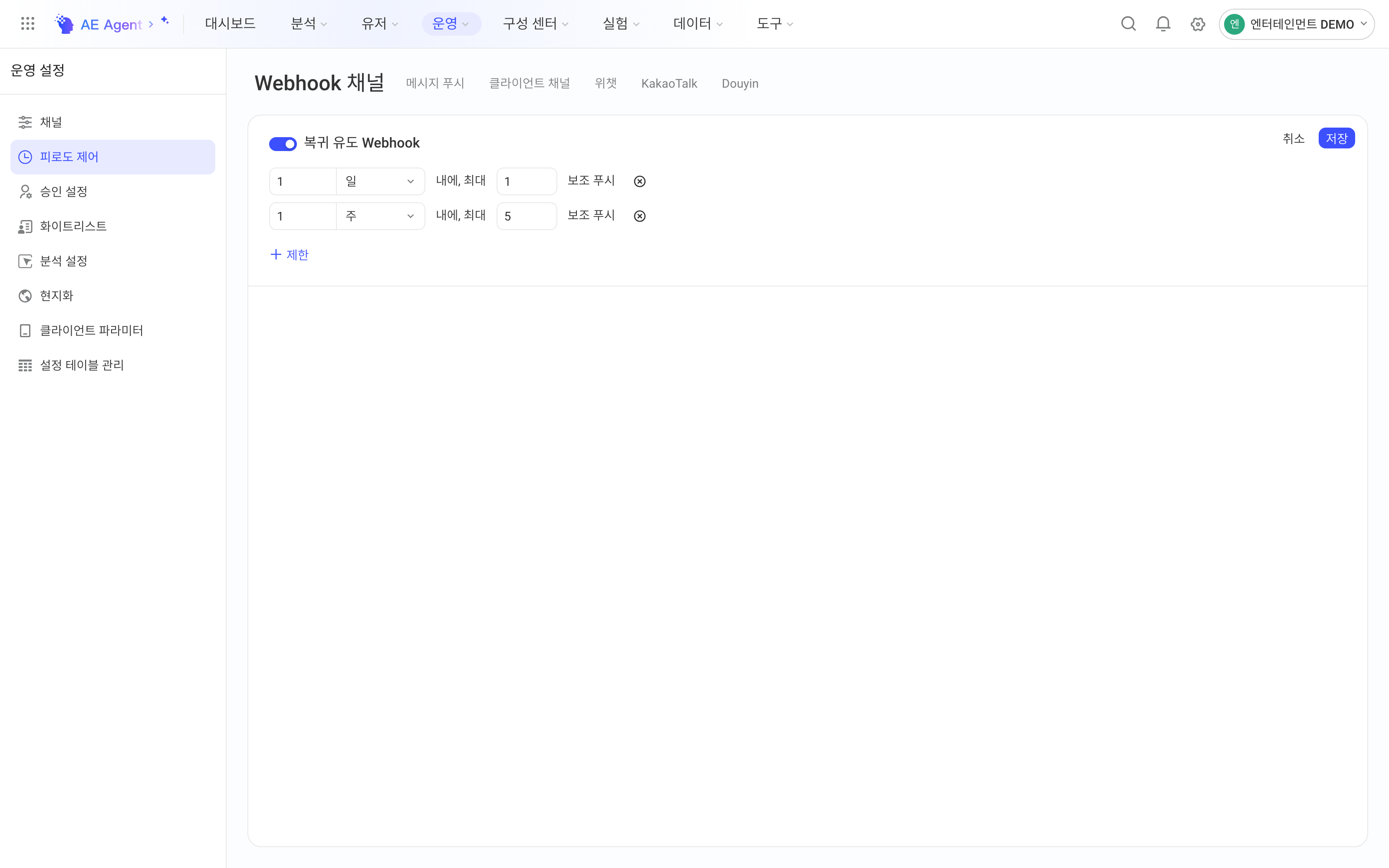
Task: Expand the 유저 top menu
Action: pyautogui.click(x=379, y=23)
